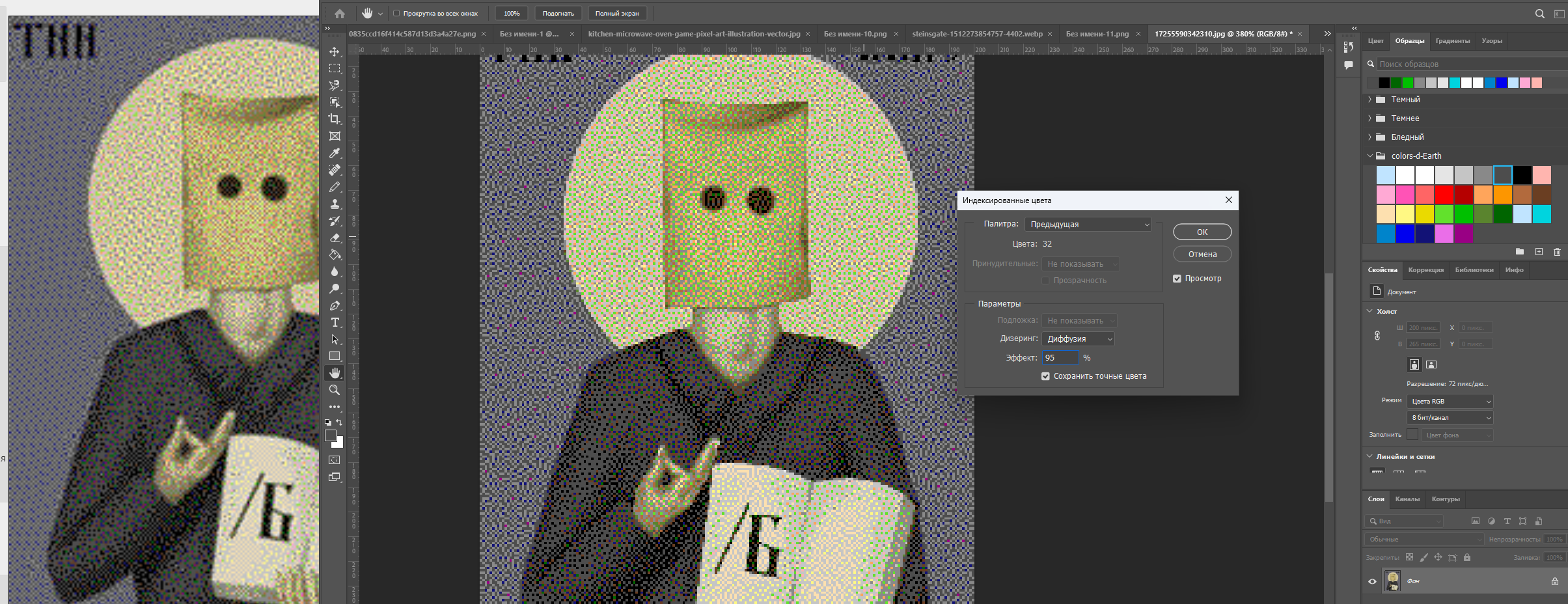
Task: Click the foreground color swatch in toolbar
Action: tap(331, 435)
